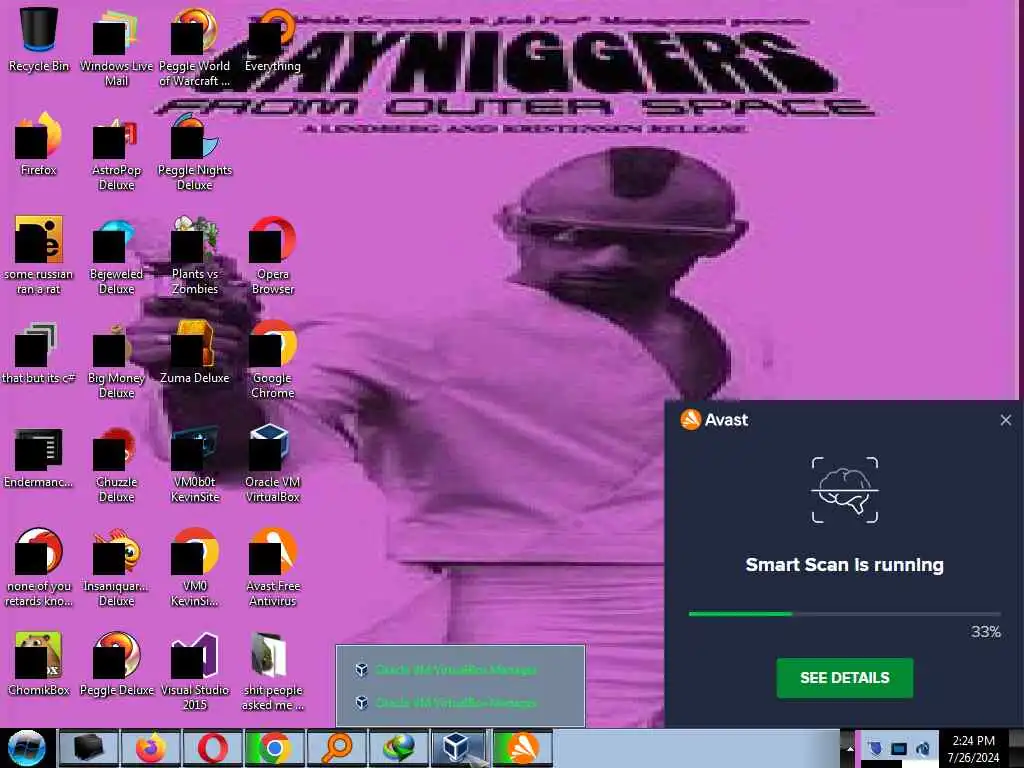Select the Peggle Nights Deluxe desktop icon

click(195, 152)
